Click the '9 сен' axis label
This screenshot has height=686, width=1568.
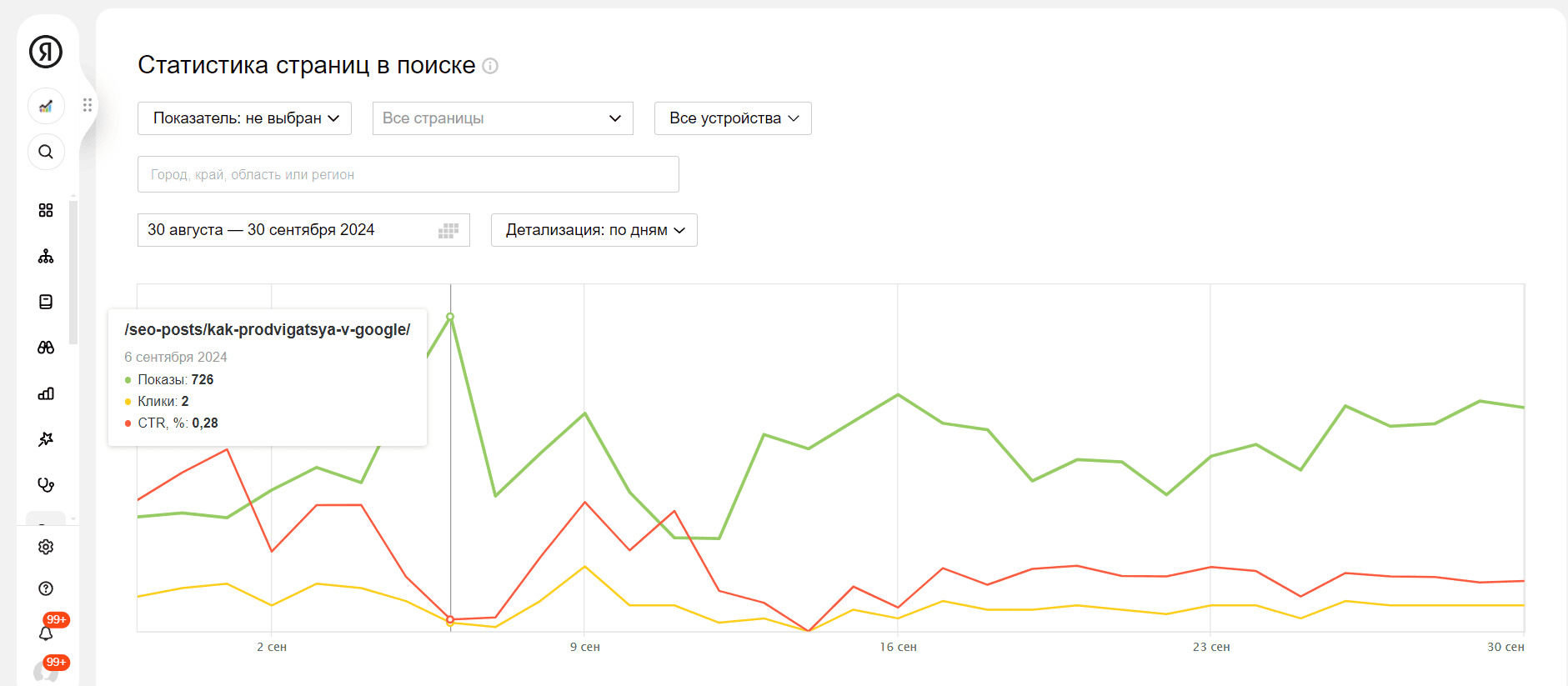point(585,647)
